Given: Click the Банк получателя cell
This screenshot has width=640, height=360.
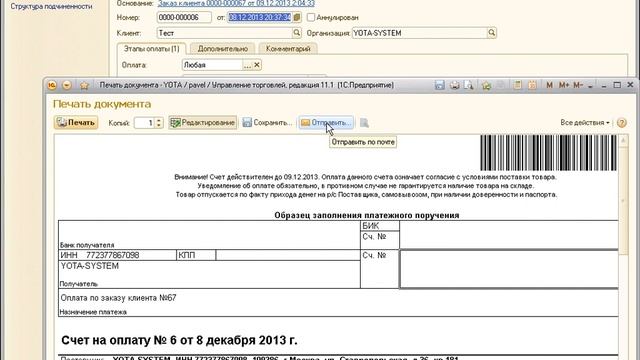Looking at the screenshot, I should click(209, 235).
